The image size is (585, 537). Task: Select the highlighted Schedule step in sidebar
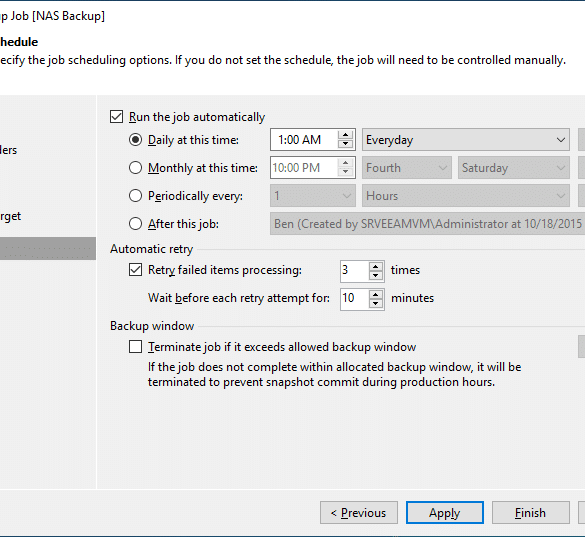coord(48,248)
